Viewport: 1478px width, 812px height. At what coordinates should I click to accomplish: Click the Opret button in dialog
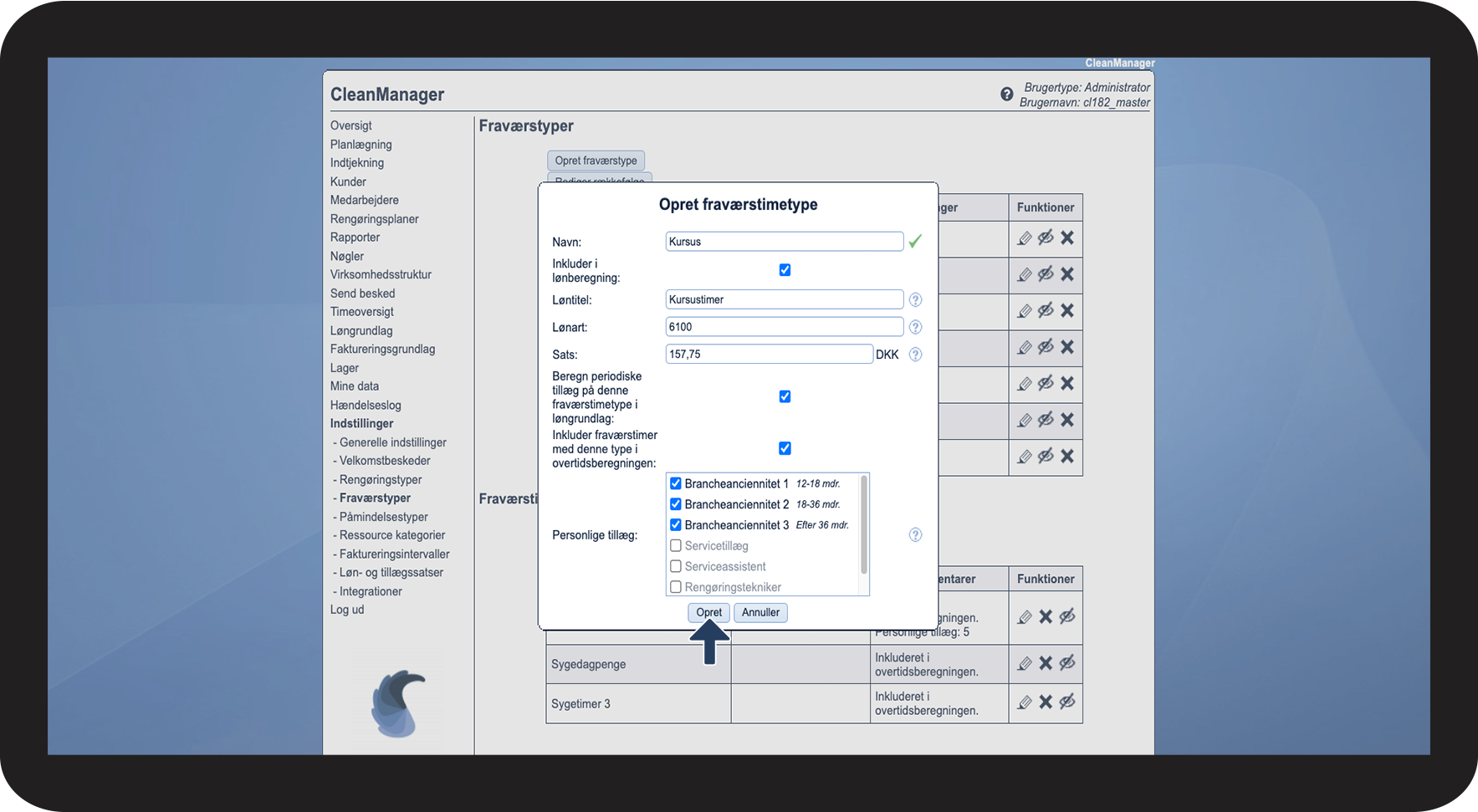709,612
